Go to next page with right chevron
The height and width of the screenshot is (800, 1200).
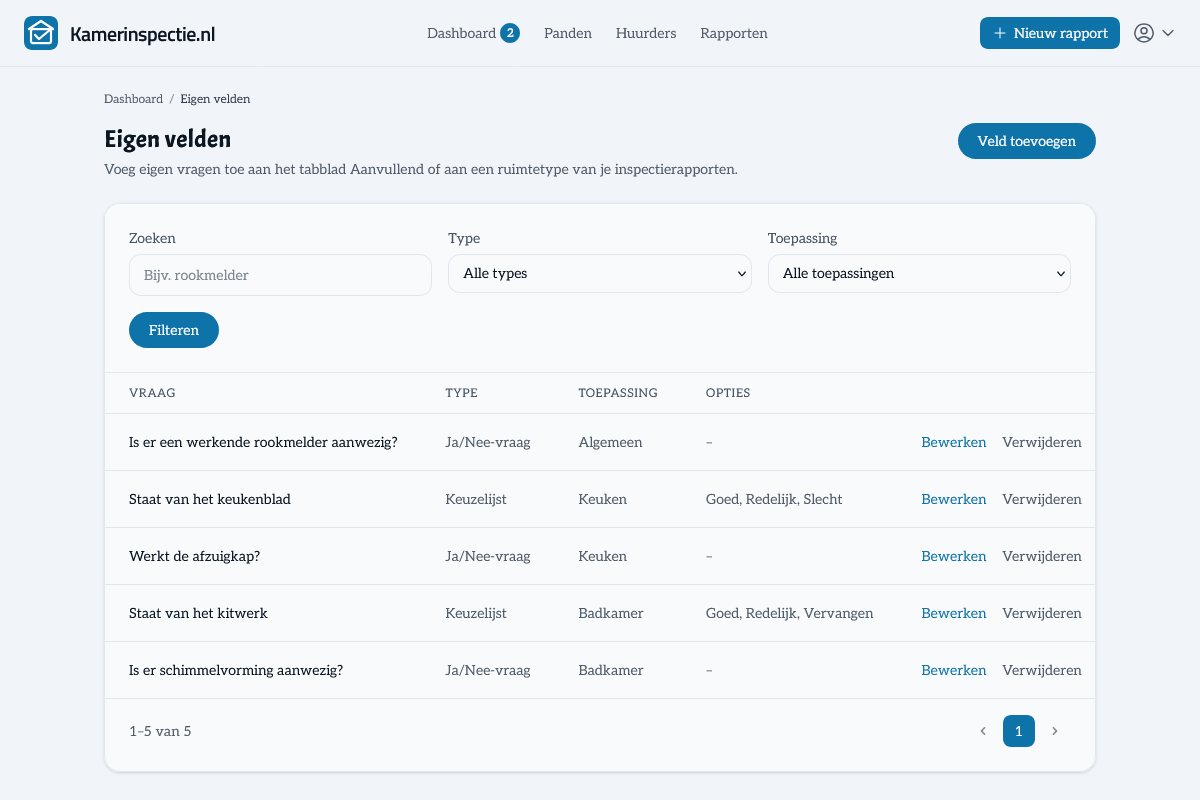point(1054,731)
